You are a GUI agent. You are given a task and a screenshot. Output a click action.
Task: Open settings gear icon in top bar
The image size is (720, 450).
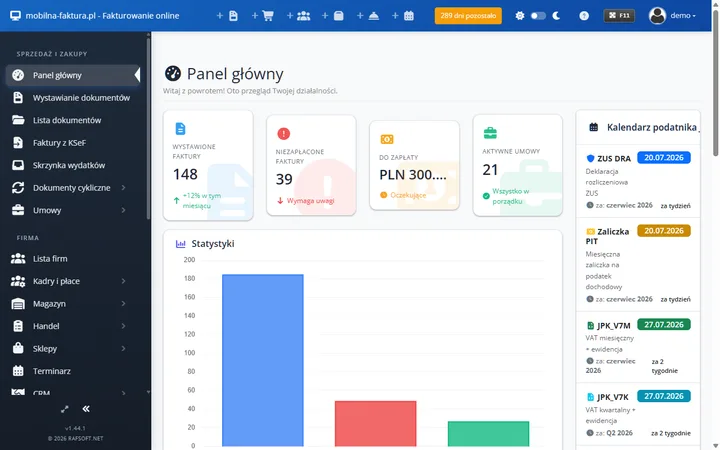pyautogui.click(x=519, y=16)
